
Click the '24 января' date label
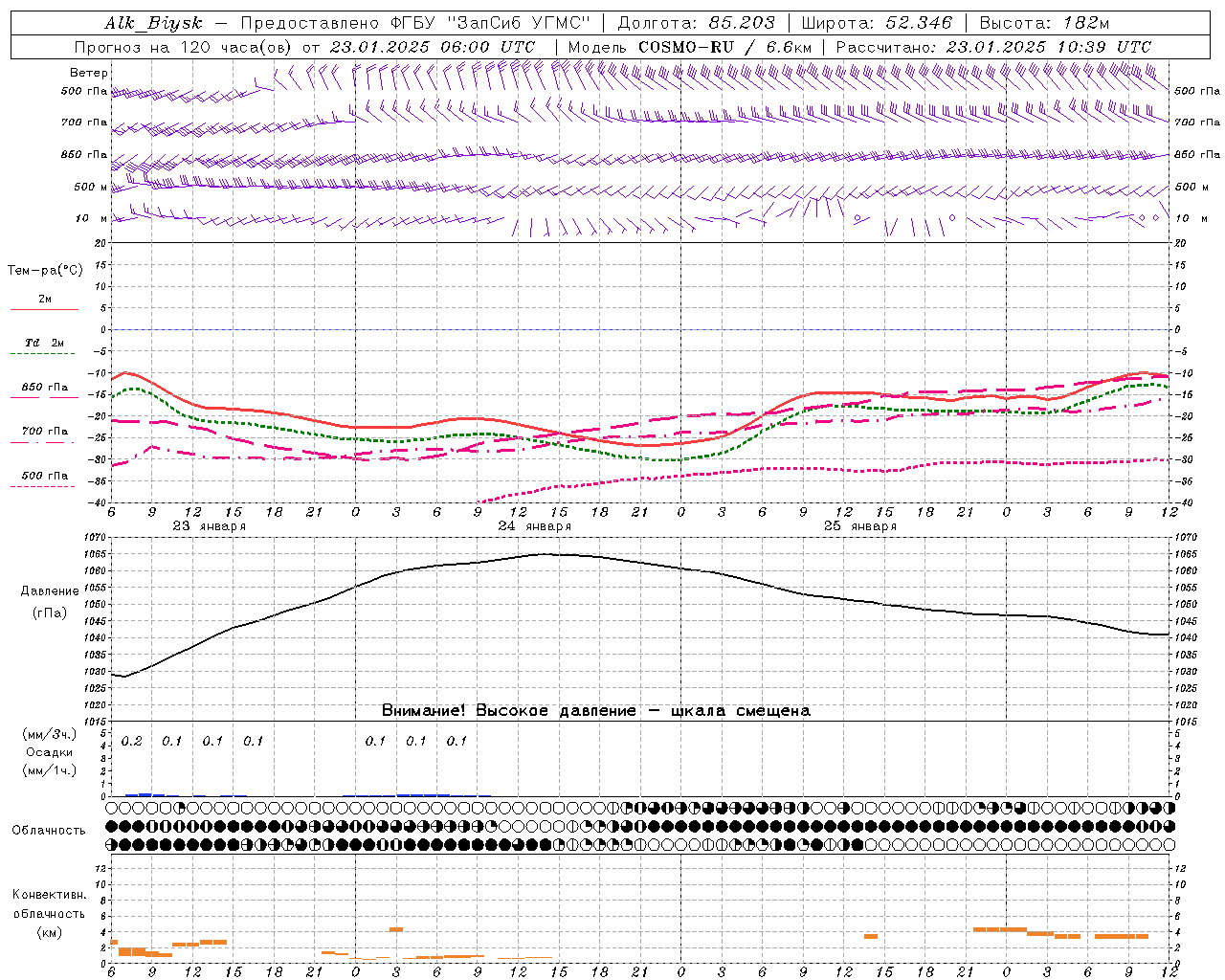coord(534,526)
